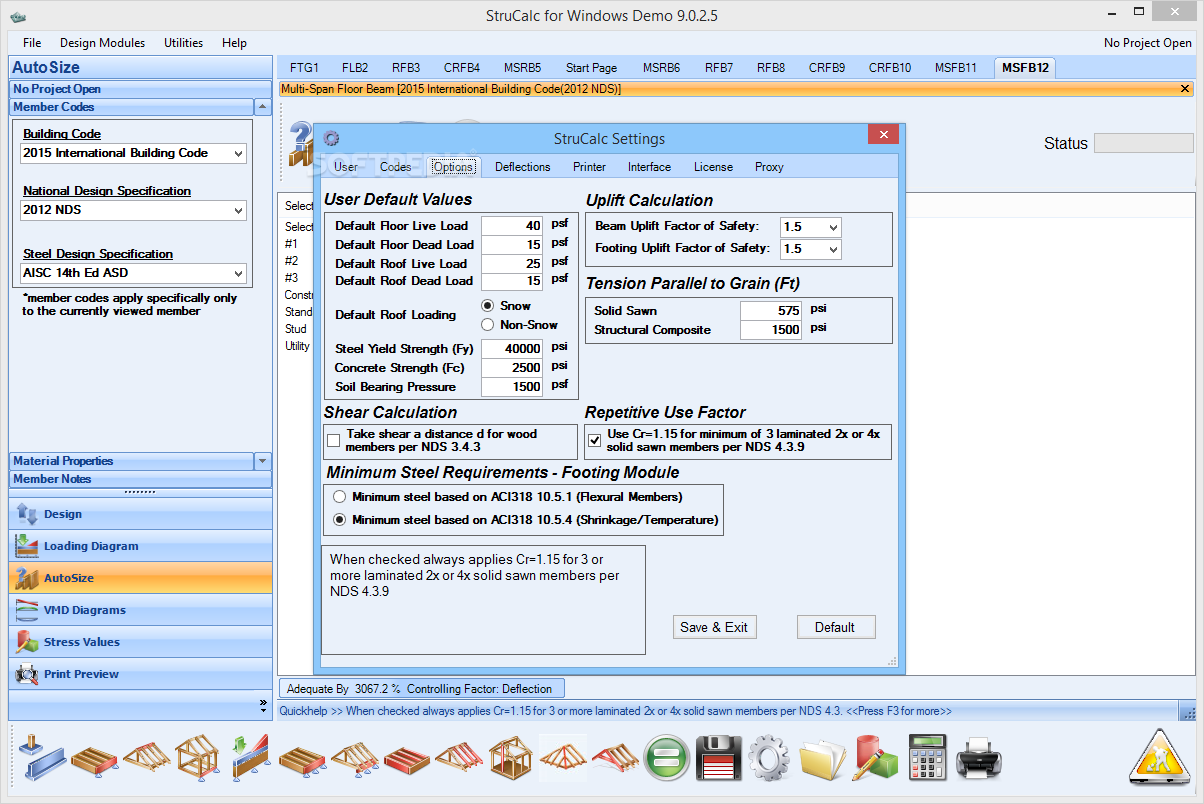This screenshot has width=1204, height=804.
Task: Open the Proxy tab in Settings
Action: (x=769, y=167)
